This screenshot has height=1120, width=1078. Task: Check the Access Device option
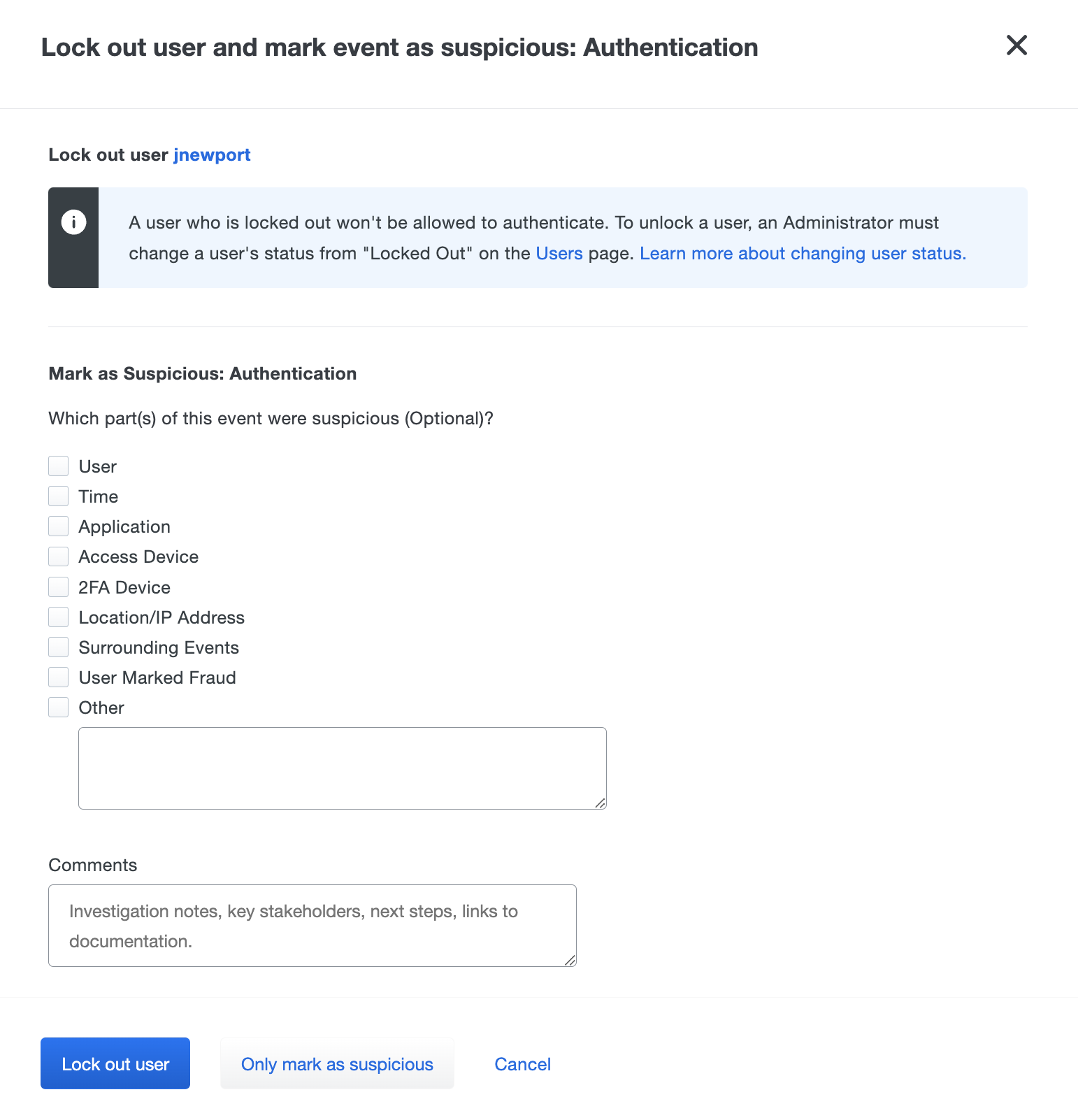58,556
